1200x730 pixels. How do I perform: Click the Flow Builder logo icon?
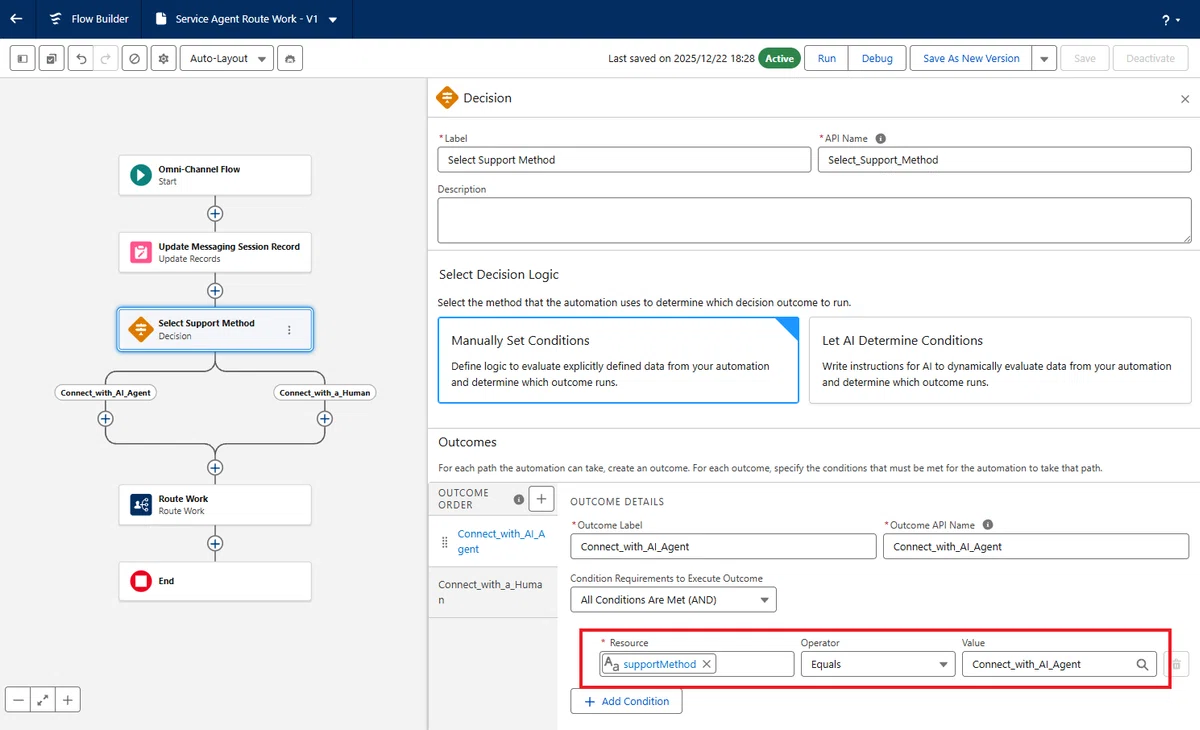click(x=54, y=19)
